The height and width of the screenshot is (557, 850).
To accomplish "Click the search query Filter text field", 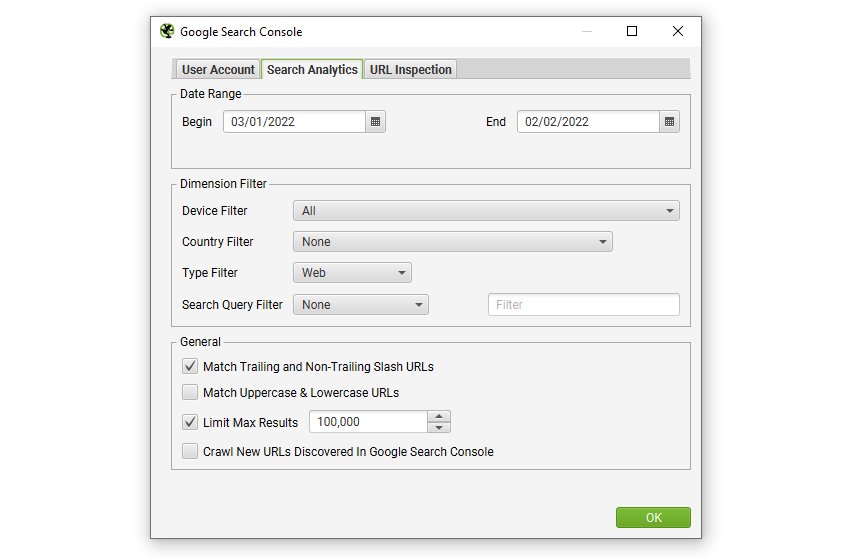I will coord(583,305).
